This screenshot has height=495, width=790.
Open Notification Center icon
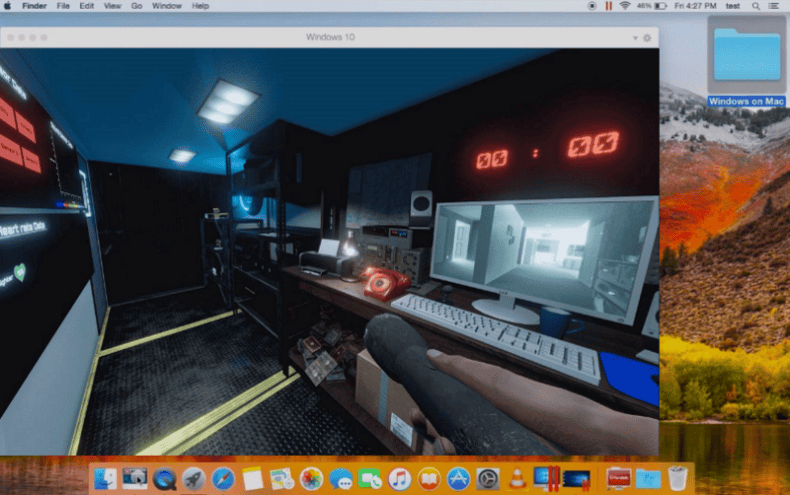774,6
